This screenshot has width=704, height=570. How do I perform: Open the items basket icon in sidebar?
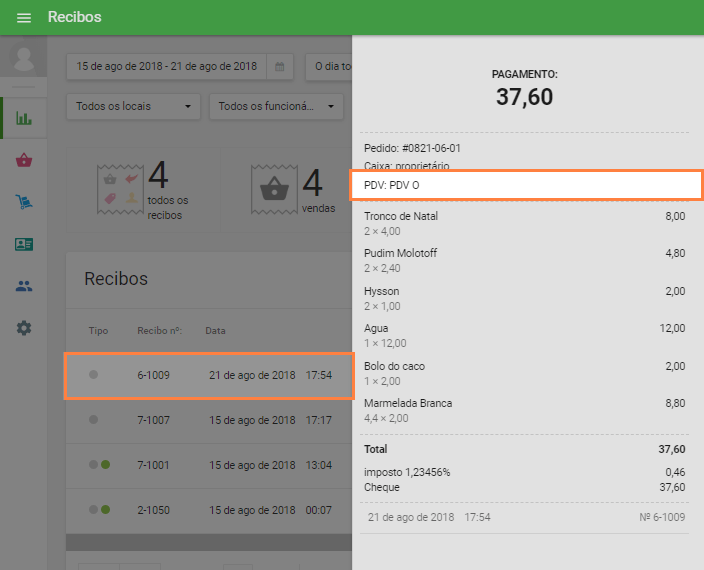(24, 160)
